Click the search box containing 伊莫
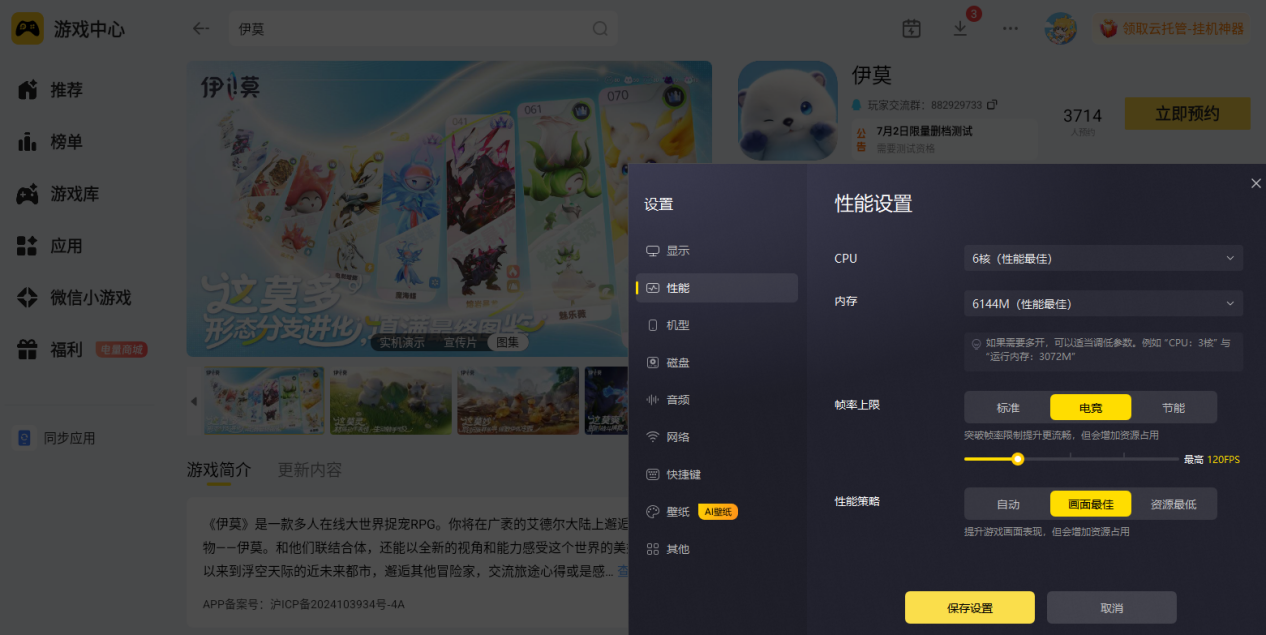The width and height of the screenshot is (1266, 635). (x=423, y=29)
